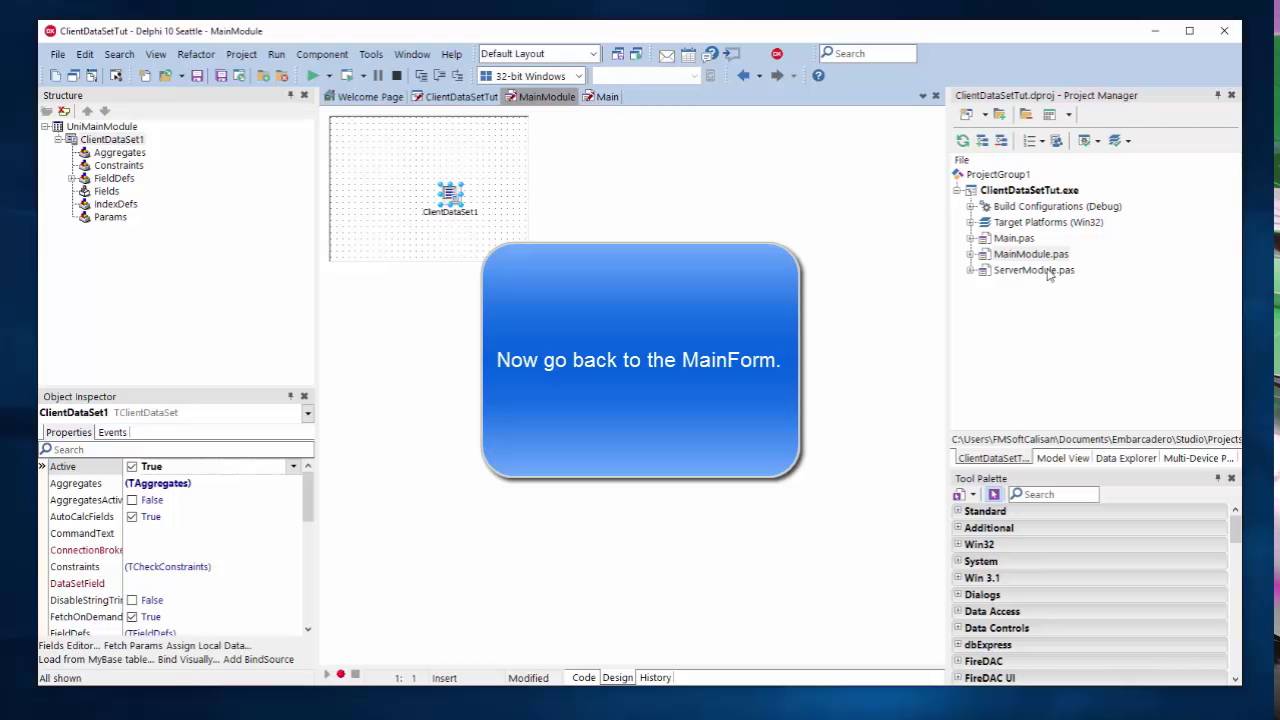1280x720 pixels.
Task: Click the Save All toolbar icon
Action: [221, 76]
